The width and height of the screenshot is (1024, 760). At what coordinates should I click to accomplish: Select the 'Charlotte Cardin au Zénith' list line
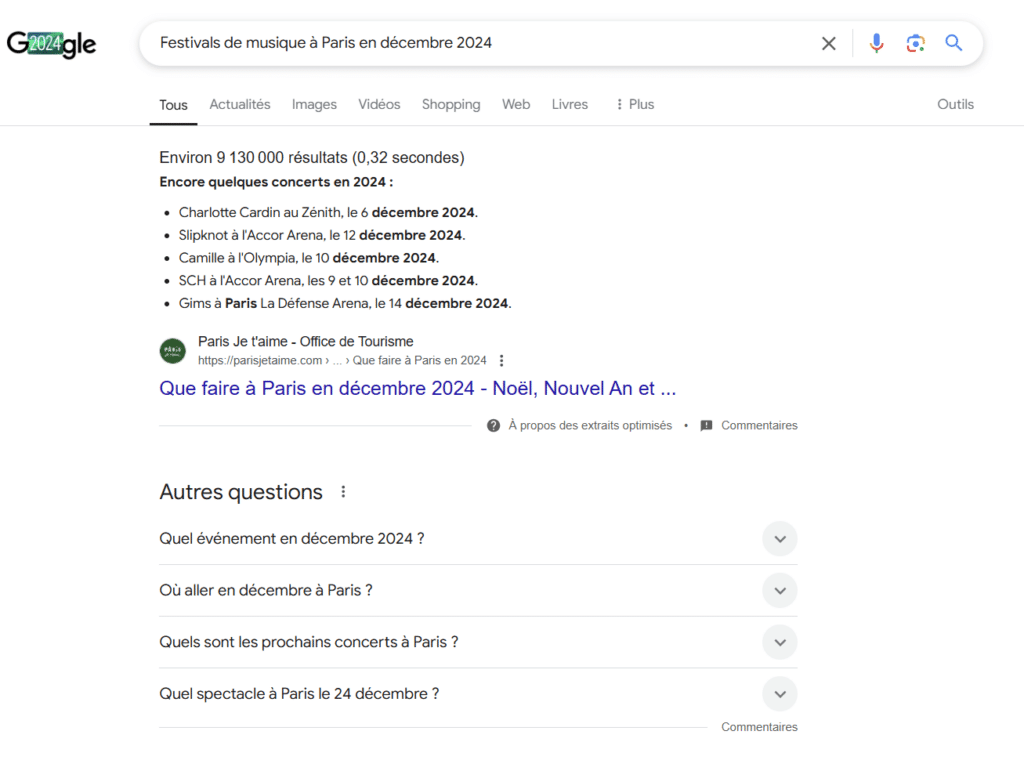pyautogui.click(x=328, y=213)
